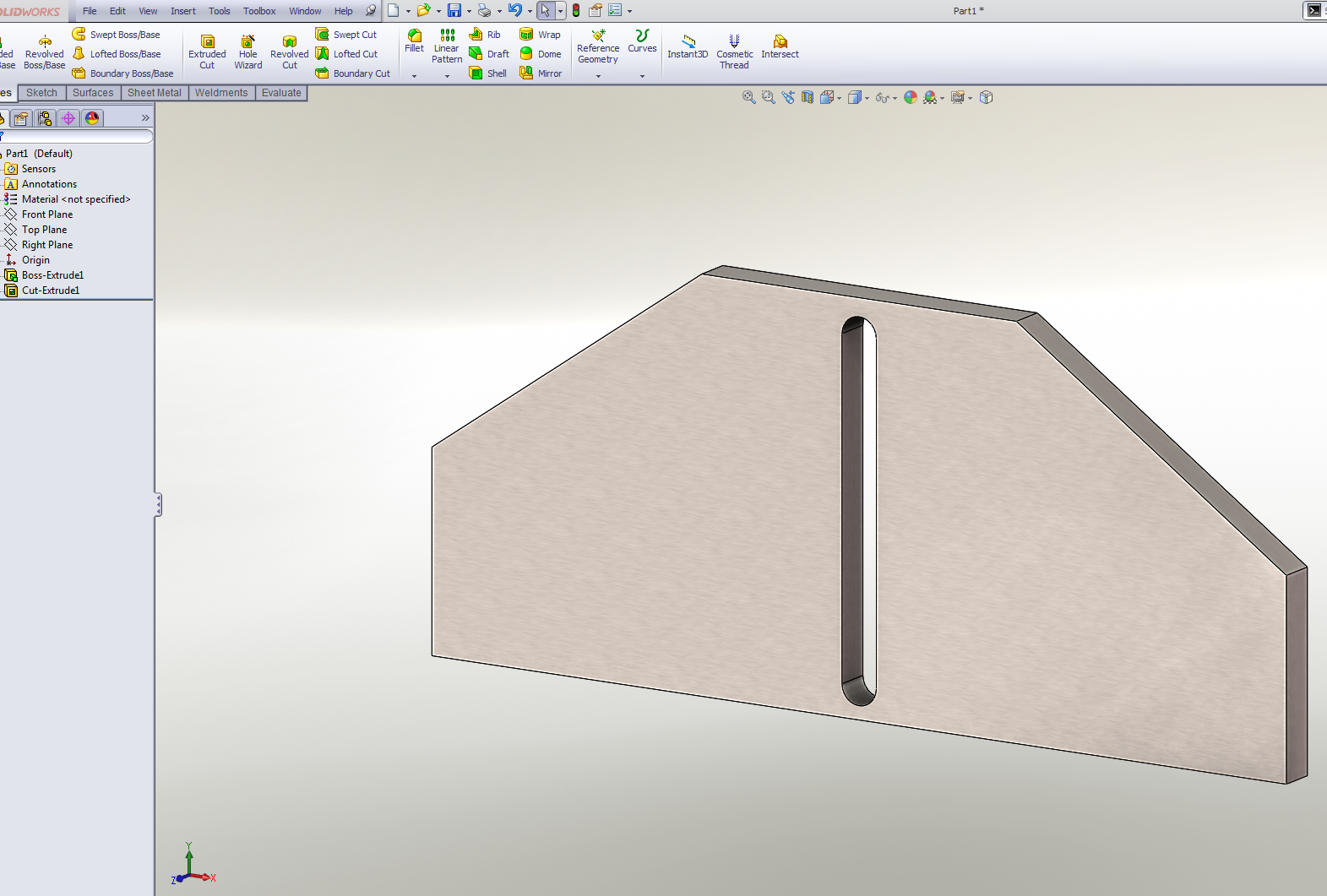1327x896 pixels.
Task: Click the Revolved Boss/Base tool
Action: (x=45, y=52)
